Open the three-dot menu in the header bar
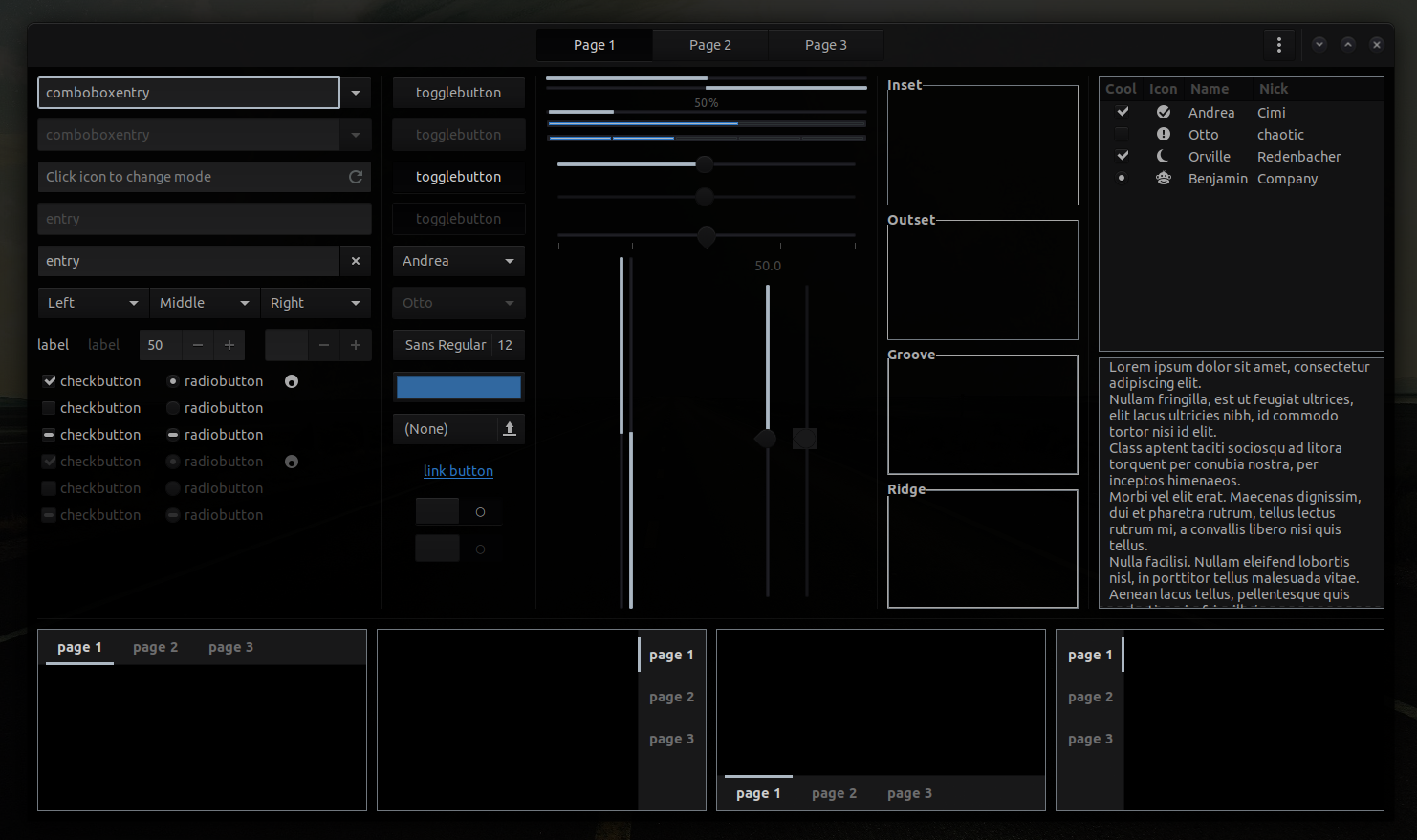Image resolution: width=1417 pixels, height=840 pixels. click(x=1278, y=44)
